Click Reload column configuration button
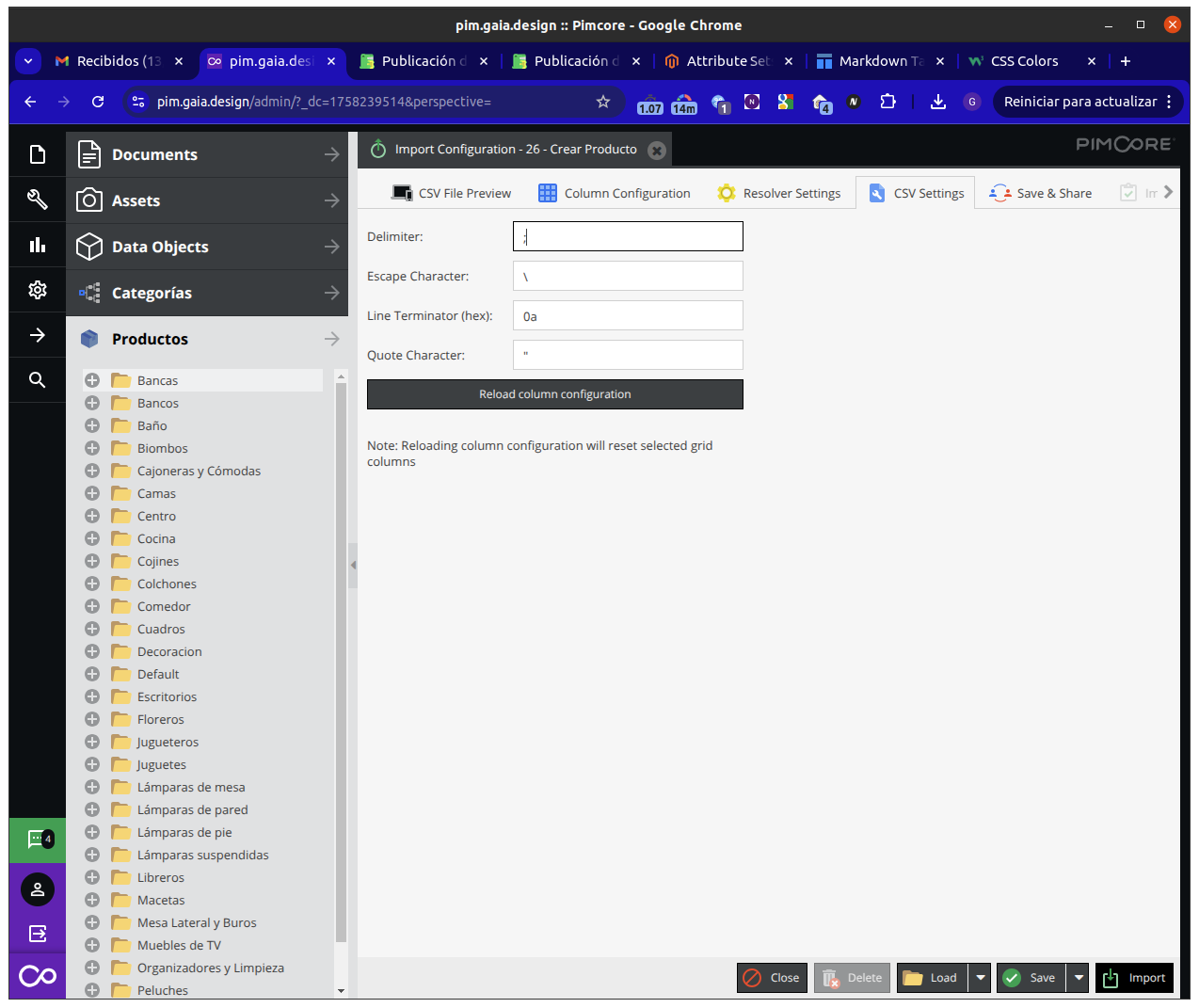This screenshot has height=1008, width=1199. coord(554,394)
